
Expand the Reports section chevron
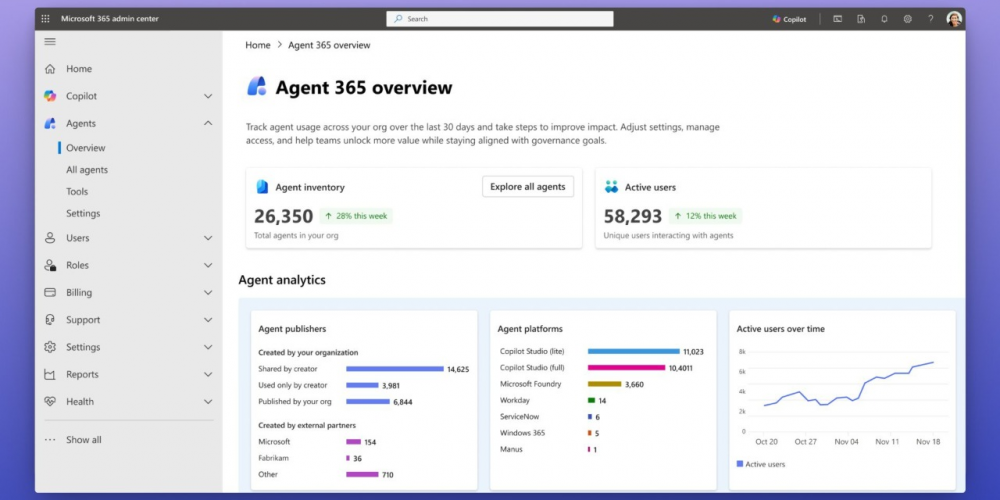(x=208, y=375)
